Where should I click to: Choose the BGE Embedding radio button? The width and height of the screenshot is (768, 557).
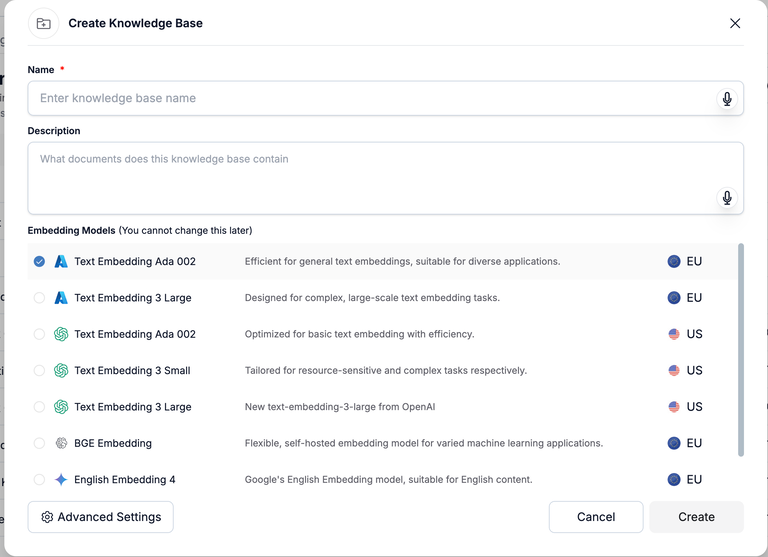pyautogui.click(x=39, y=443)
